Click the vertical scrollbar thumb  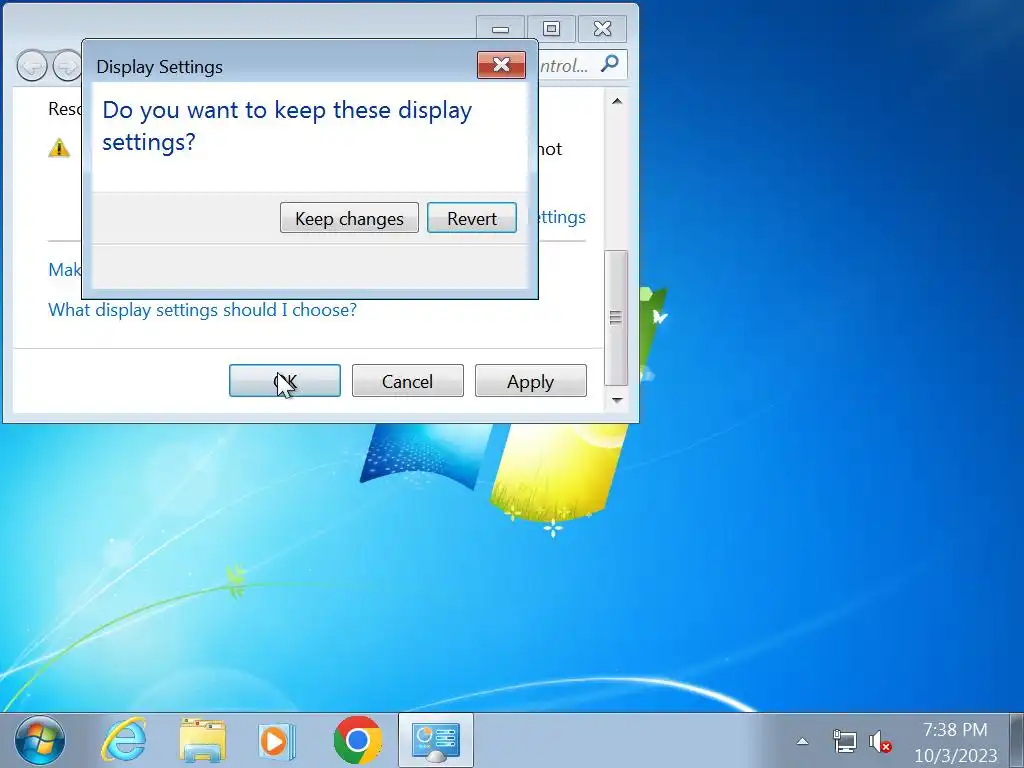615,317
